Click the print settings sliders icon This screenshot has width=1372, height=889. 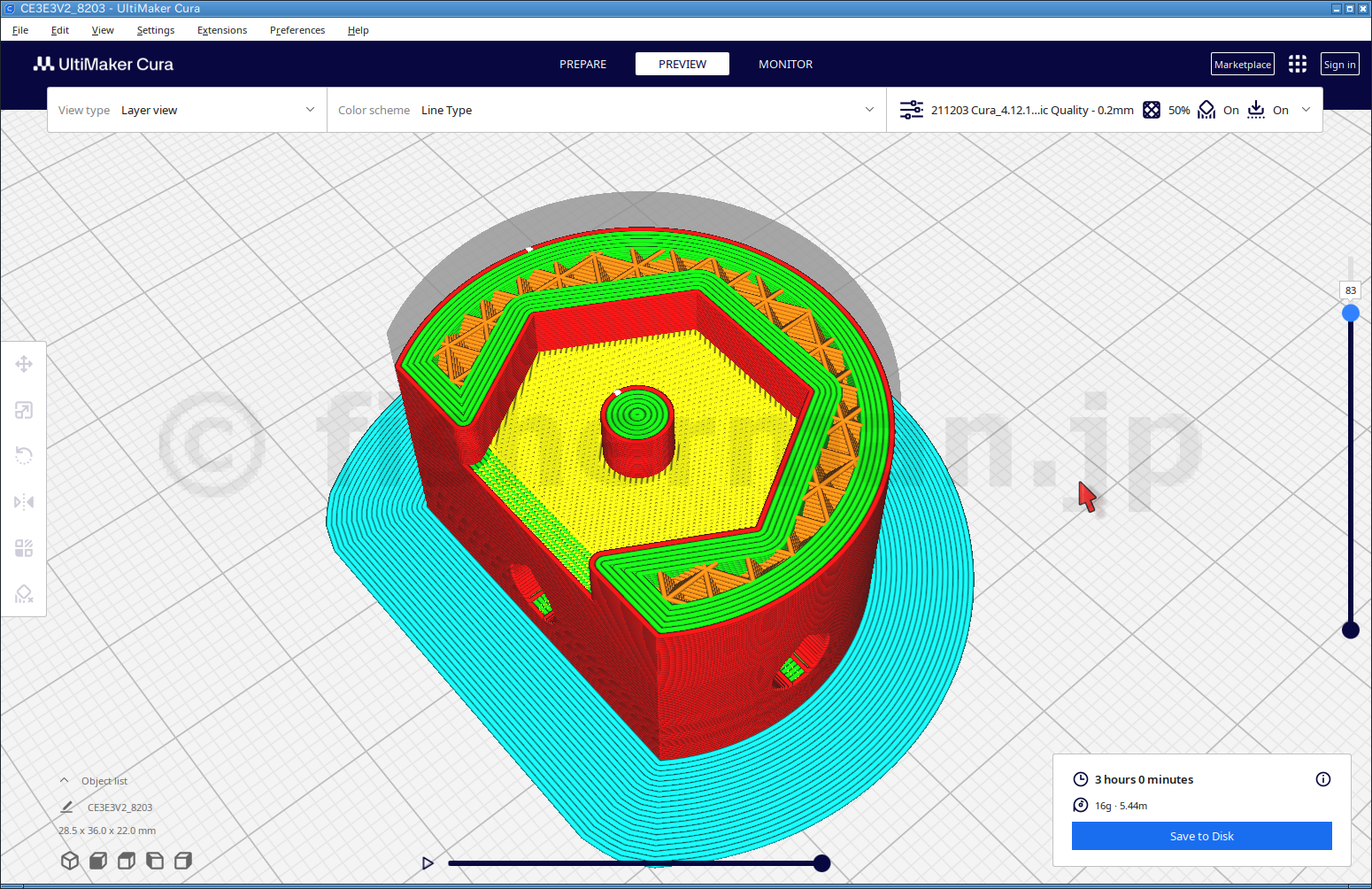point(912,110)
